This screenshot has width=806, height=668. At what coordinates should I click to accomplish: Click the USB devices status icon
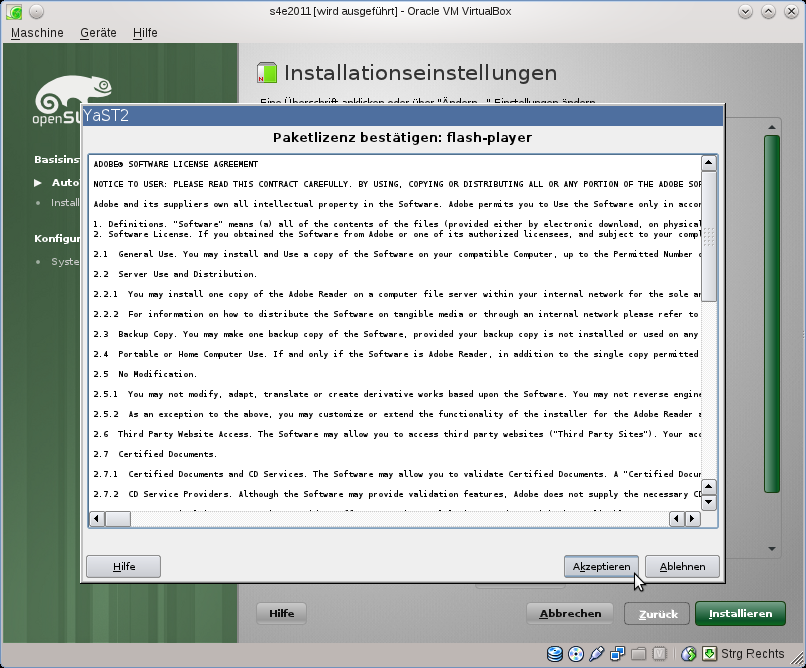[596, 654]
